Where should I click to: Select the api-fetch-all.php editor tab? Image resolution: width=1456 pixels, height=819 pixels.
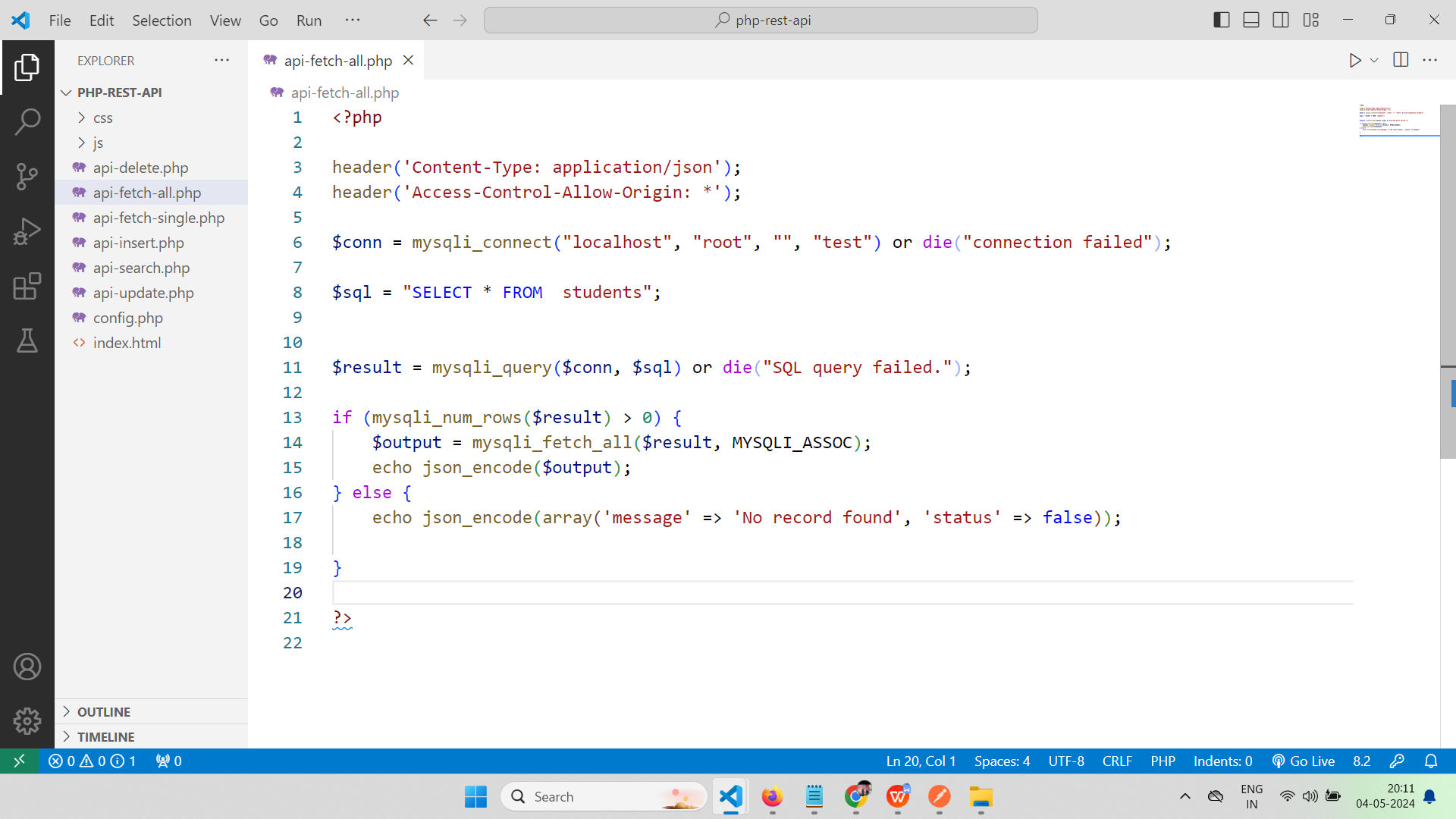tap(337, 61)
